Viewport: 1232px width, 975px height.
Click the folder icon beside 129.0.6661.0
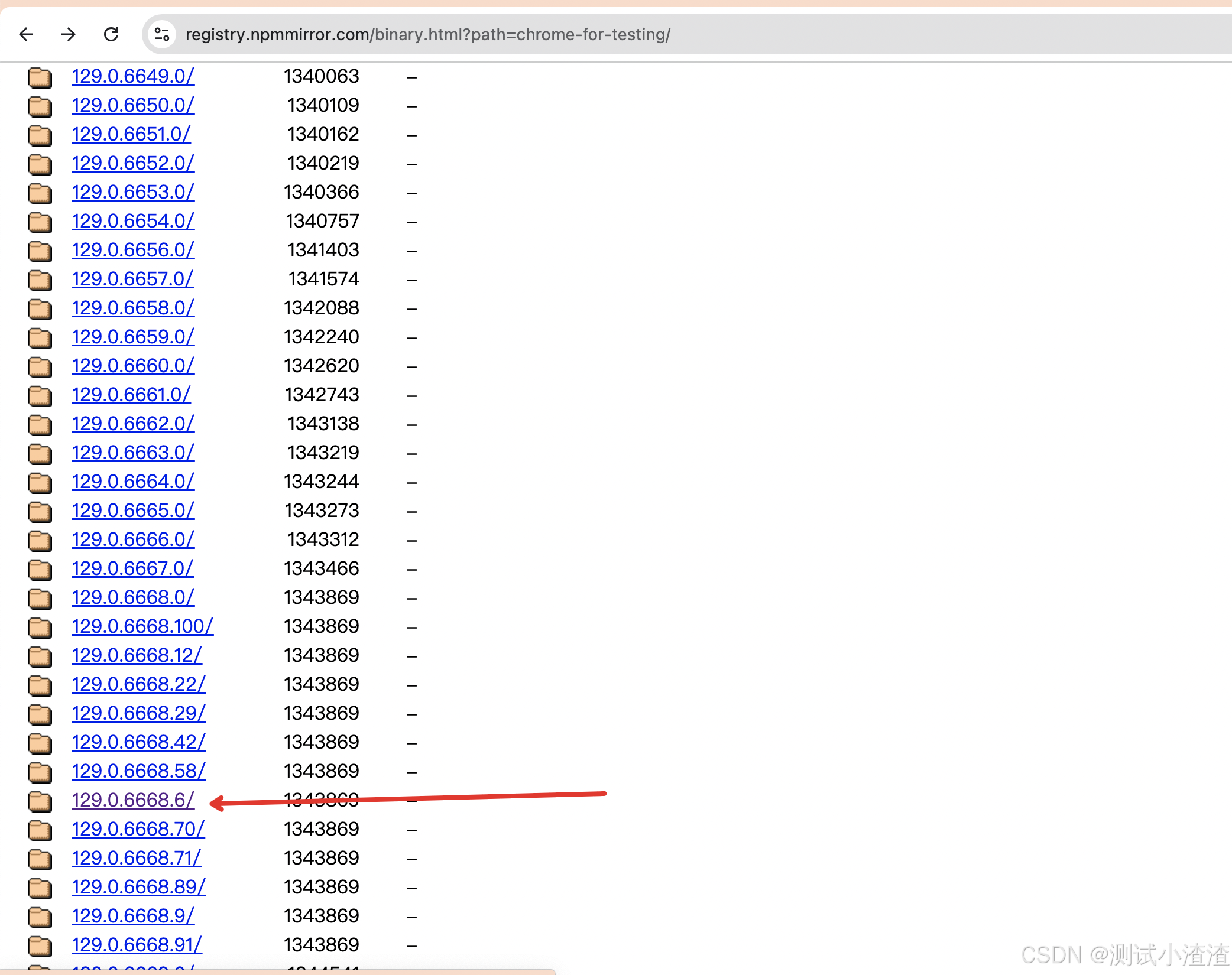coord(39,395)
